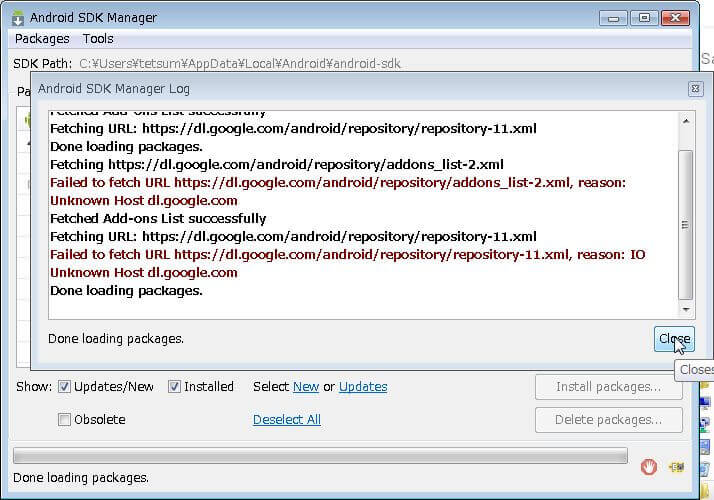Open the Packages menu
Screen dimensions: 714x500
42,39
